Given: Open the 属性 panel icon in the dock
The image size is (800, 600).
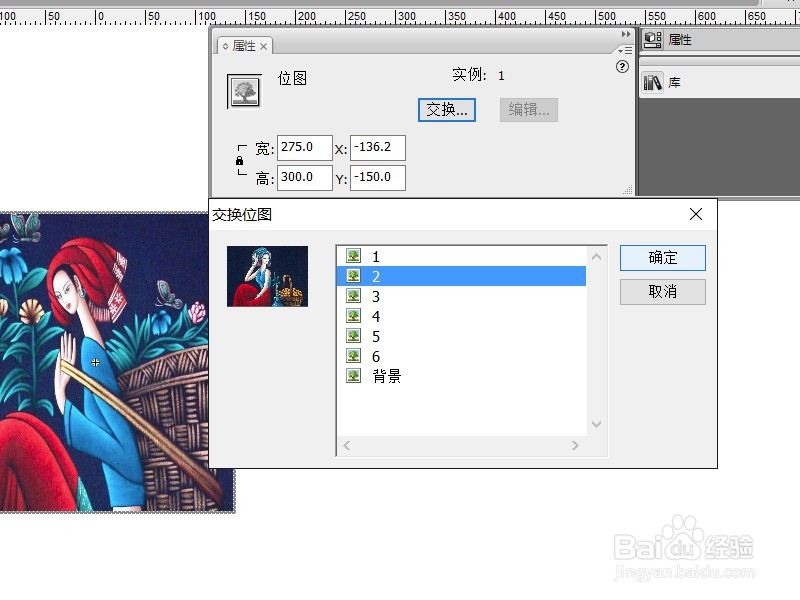Looking at the screenshot, I should [653, 39].
